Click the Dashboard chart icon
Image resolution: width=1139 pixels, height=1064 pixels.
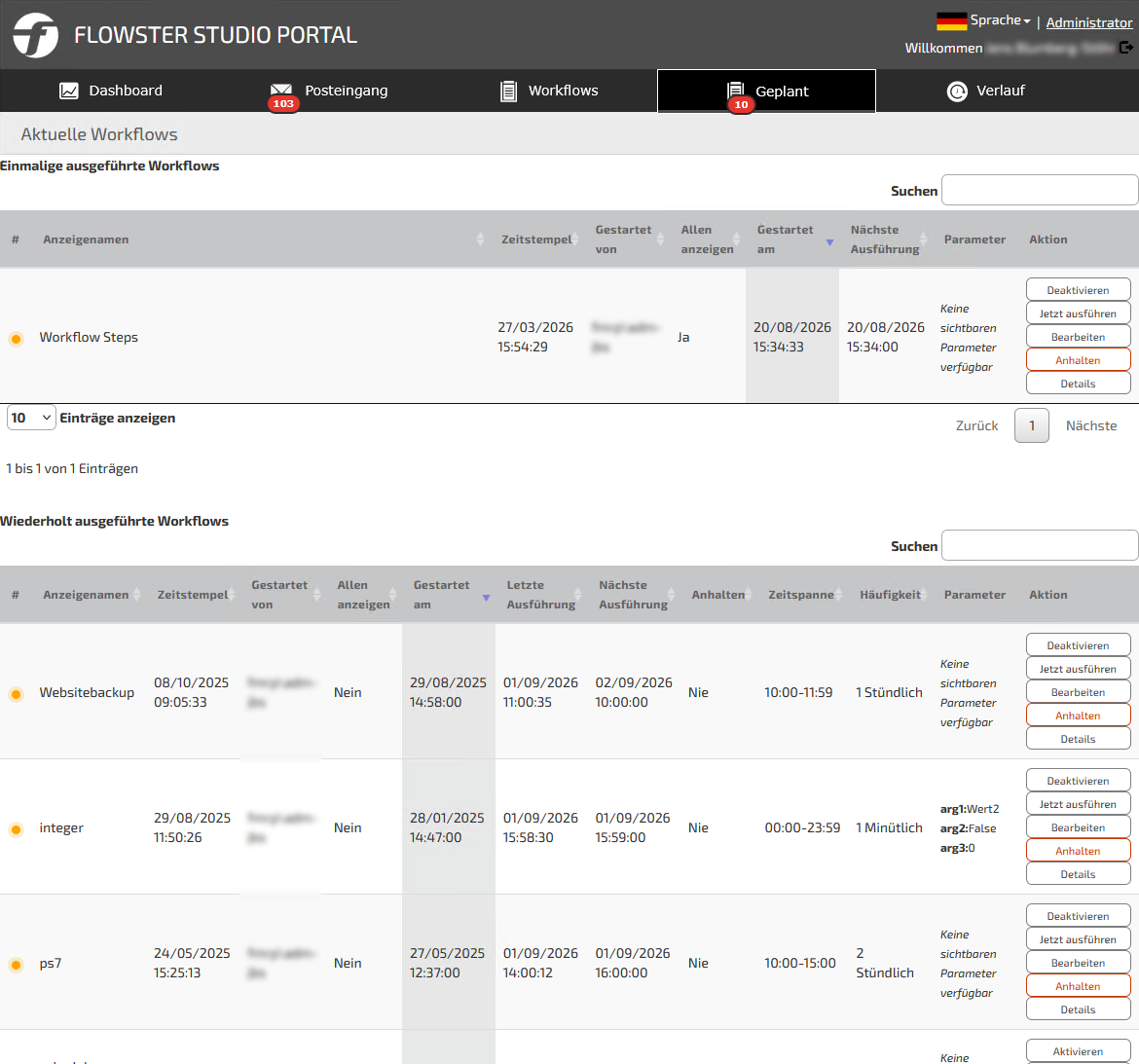tap(69, 91)
